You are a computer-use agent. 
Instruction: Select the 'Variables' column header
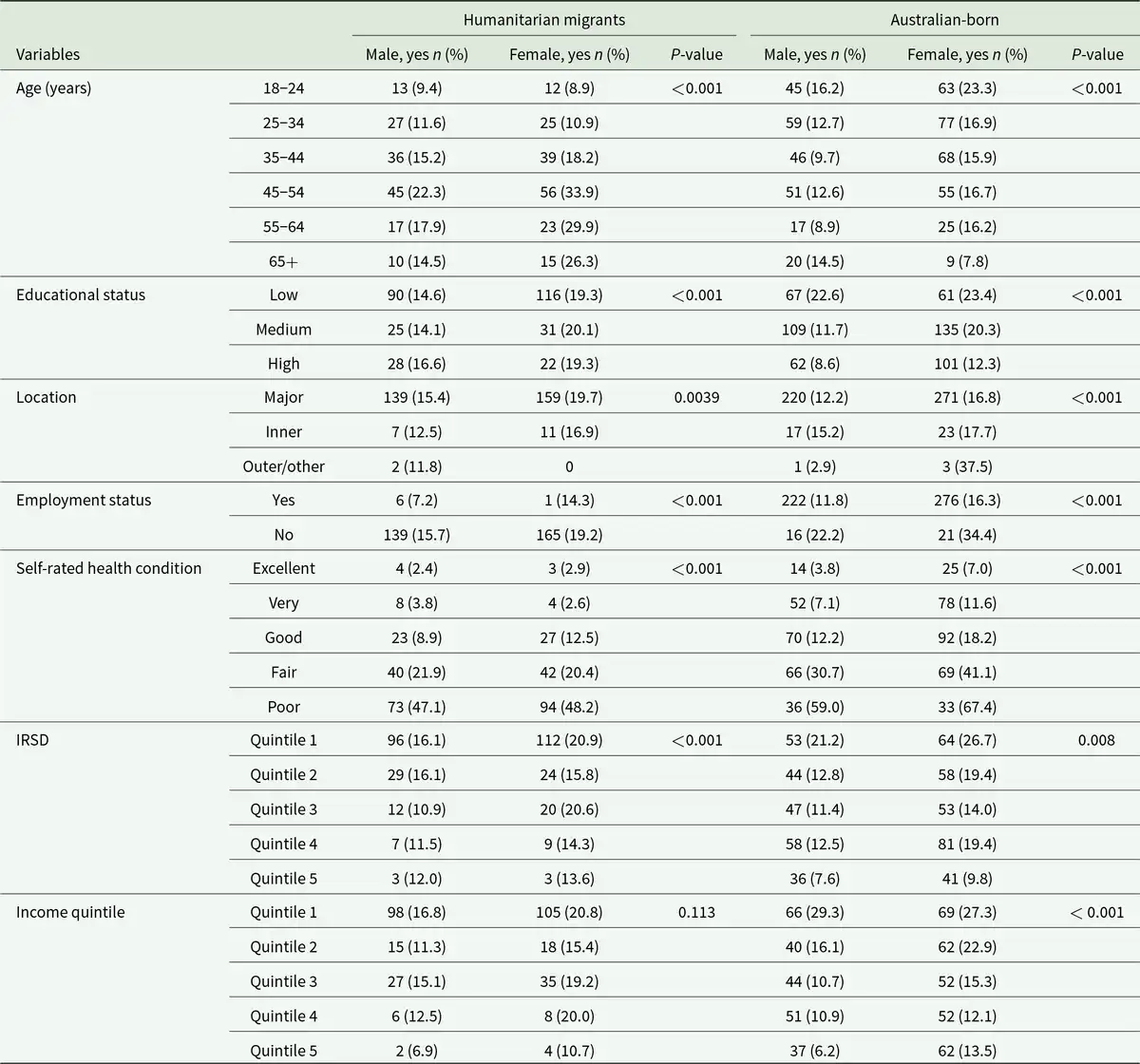coord(47,54)
